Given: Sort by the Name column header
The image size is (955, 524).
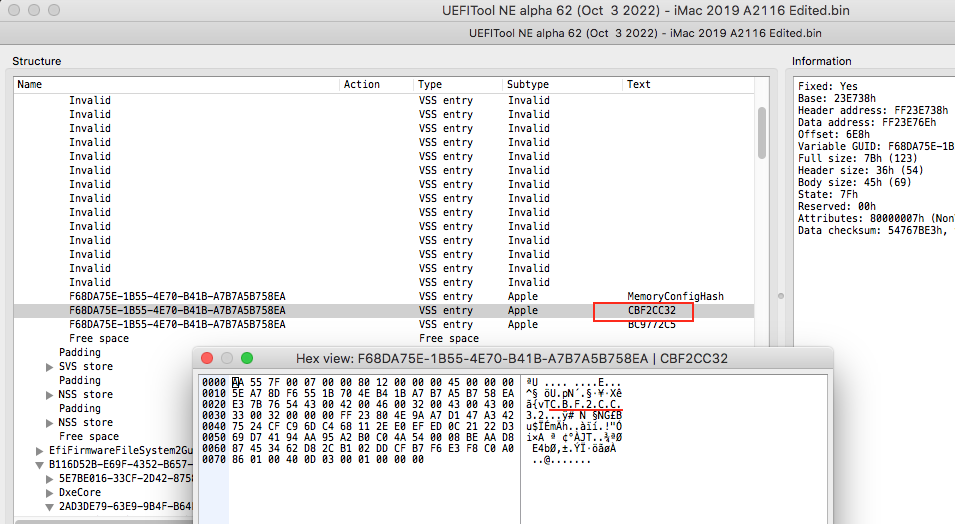Looking at the screenshot, I should [x=177, y=85].
